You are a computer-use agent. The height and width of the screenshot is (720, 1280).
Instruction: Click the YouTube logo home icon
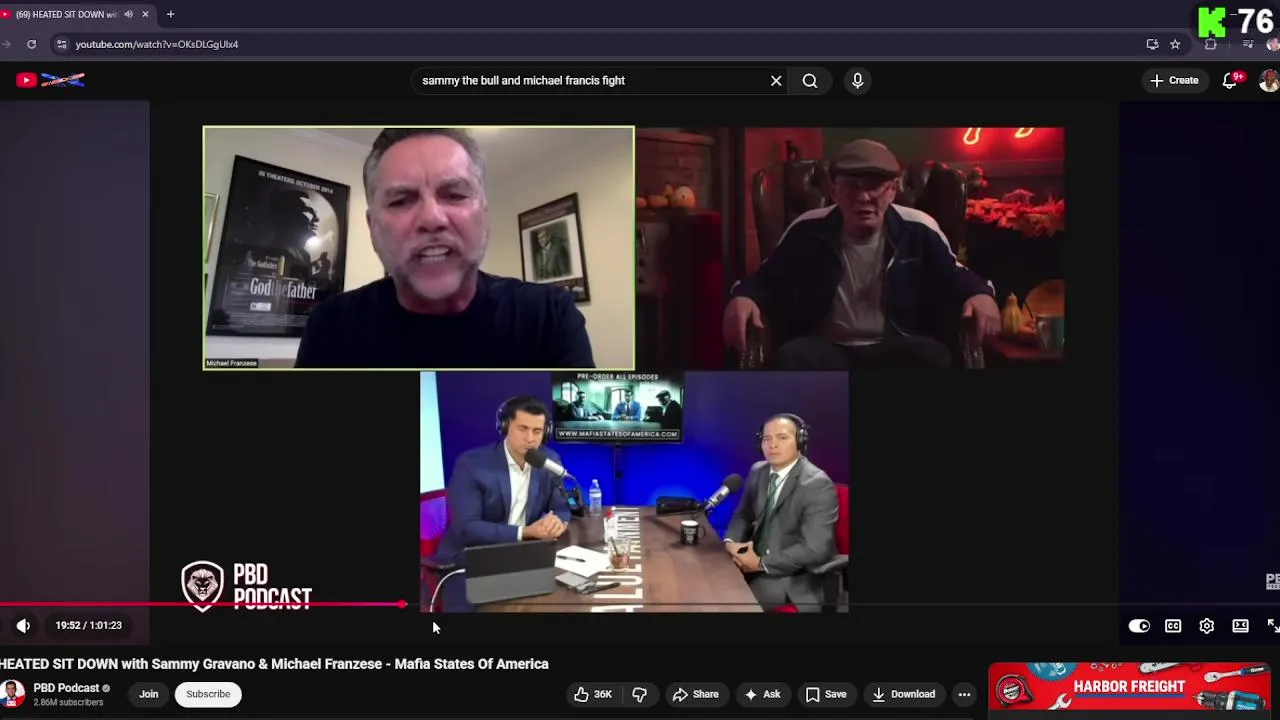[50, 80]
